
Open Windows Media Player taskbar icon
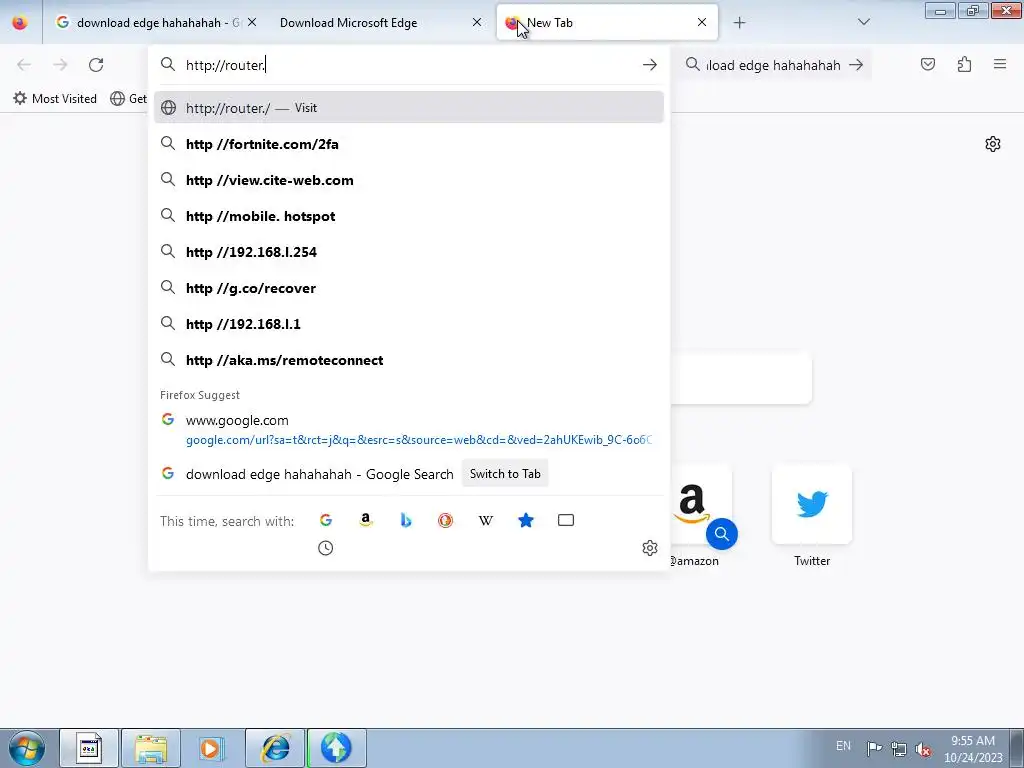point(211,748)
